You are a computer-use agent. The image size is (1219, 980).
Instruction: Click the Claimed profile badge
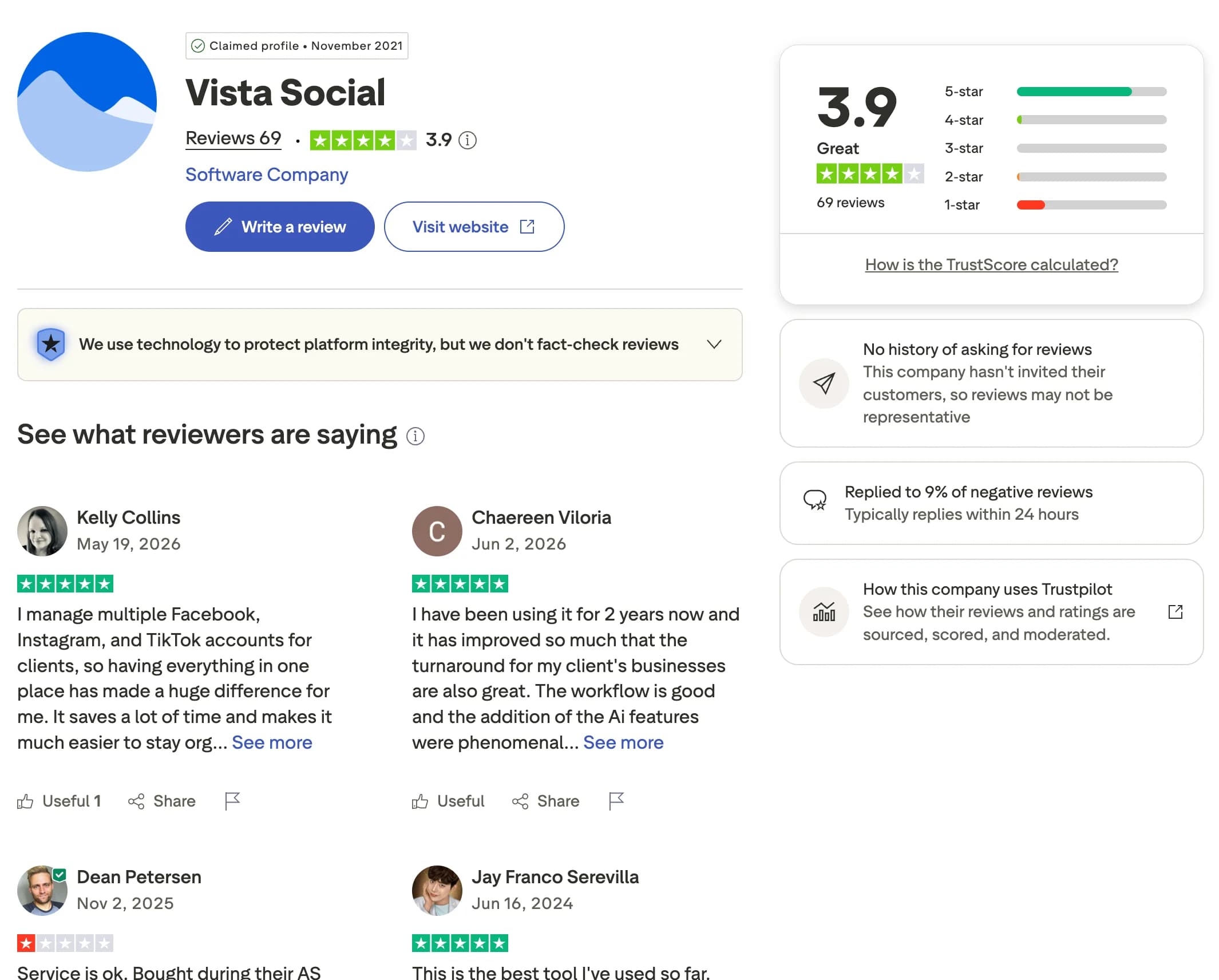296,46
